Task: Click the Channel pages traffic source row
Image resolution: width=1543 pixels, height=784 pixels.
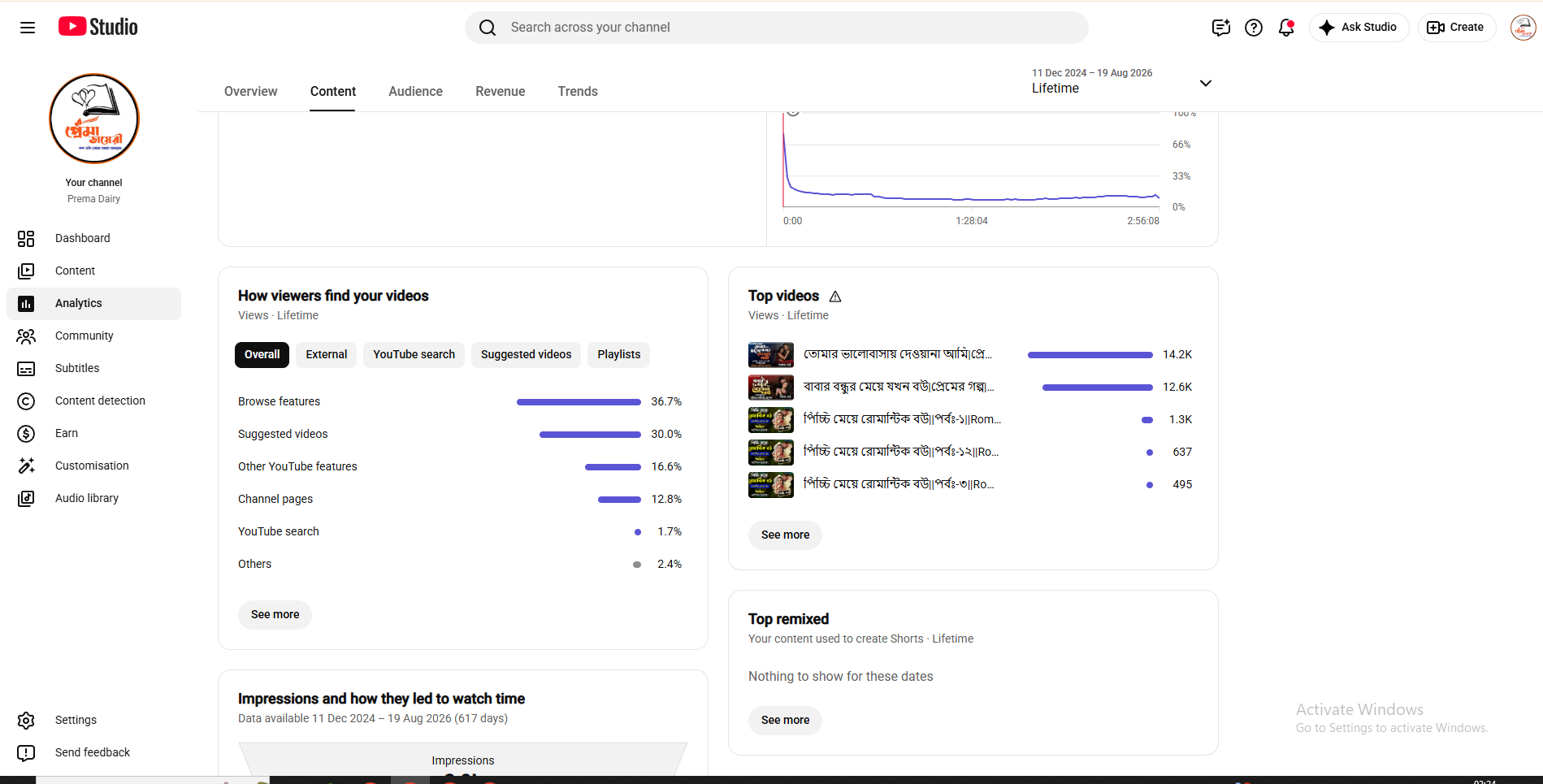Action: point(460,499)
